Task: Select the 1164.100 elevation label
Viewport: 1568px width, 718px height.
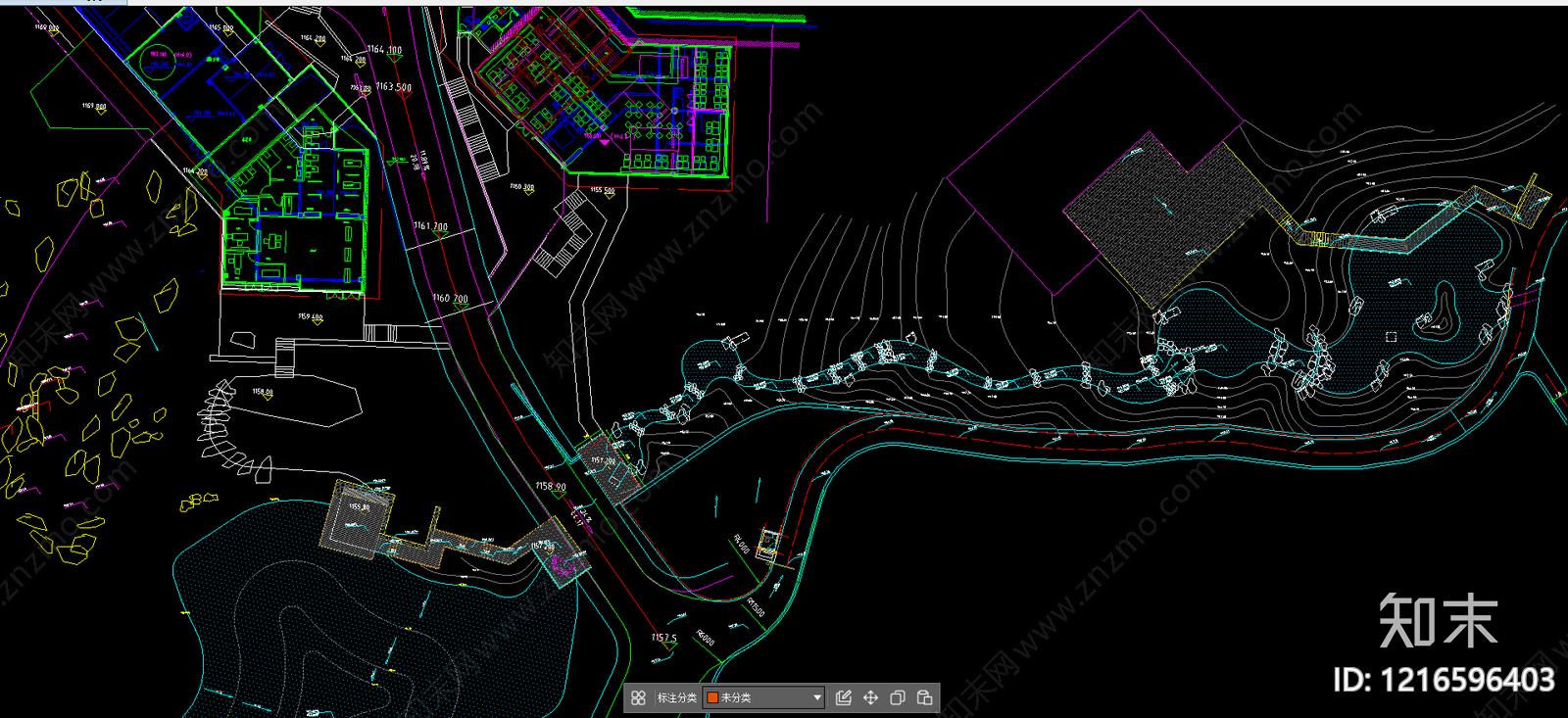Action: [384, 49]
